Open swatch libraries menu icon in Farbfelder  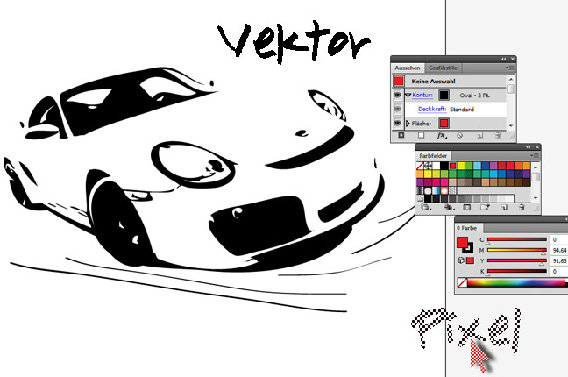click(426, 207)
